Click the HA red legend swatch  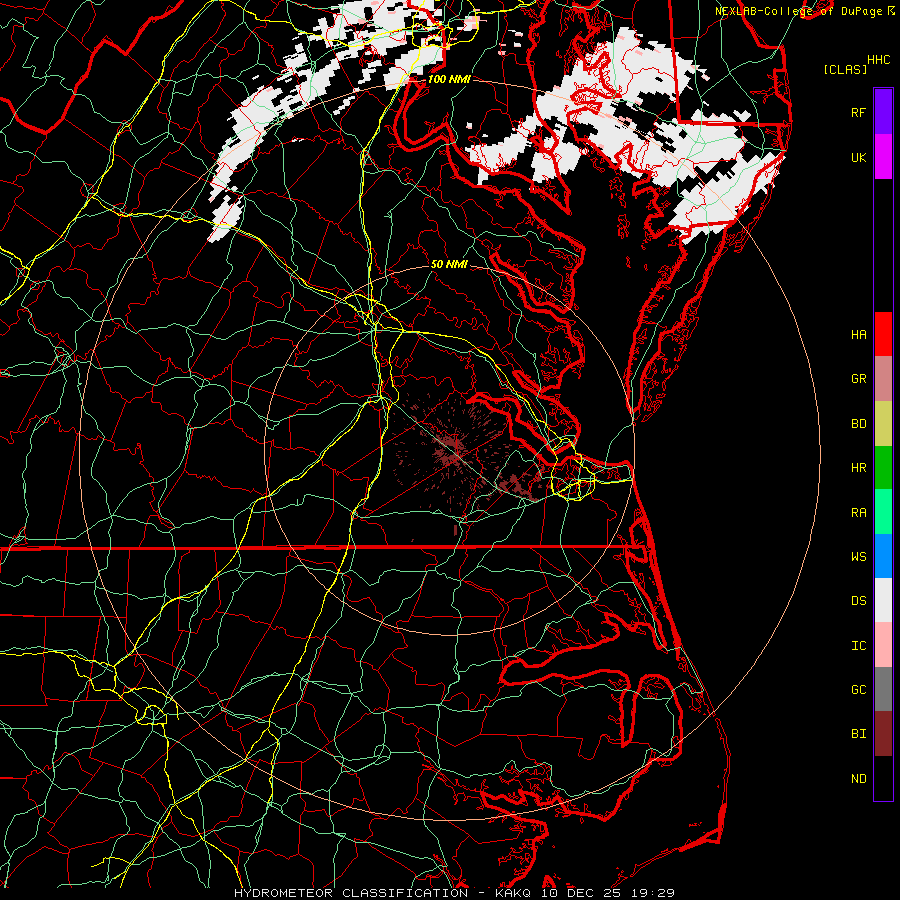pos(883,334)
